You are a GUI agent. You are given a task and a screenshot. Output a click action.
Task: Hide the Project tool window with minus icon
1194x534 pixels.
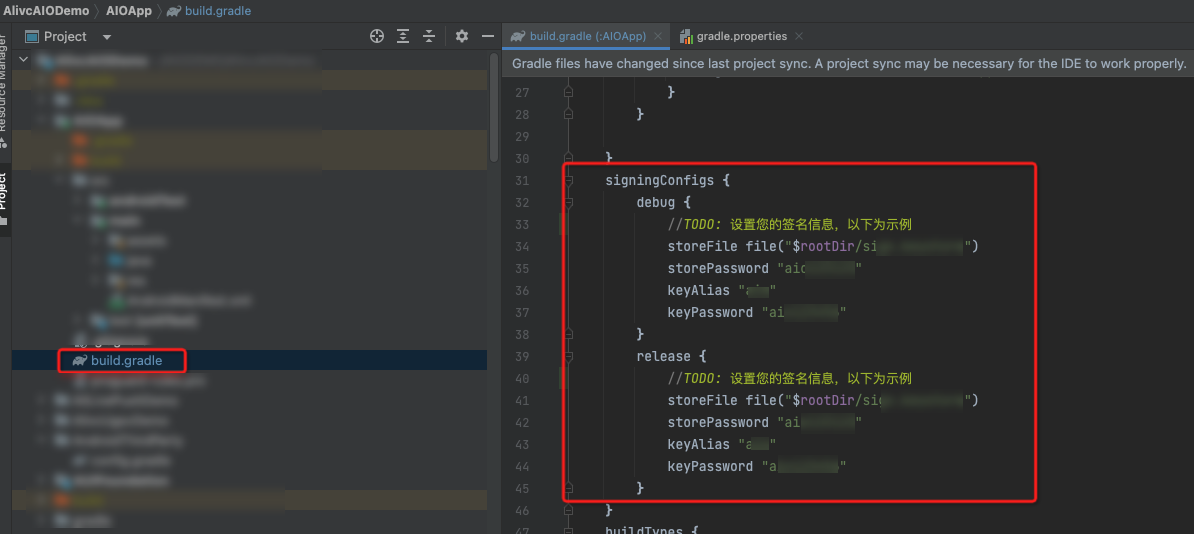click(x=487, y=36)
